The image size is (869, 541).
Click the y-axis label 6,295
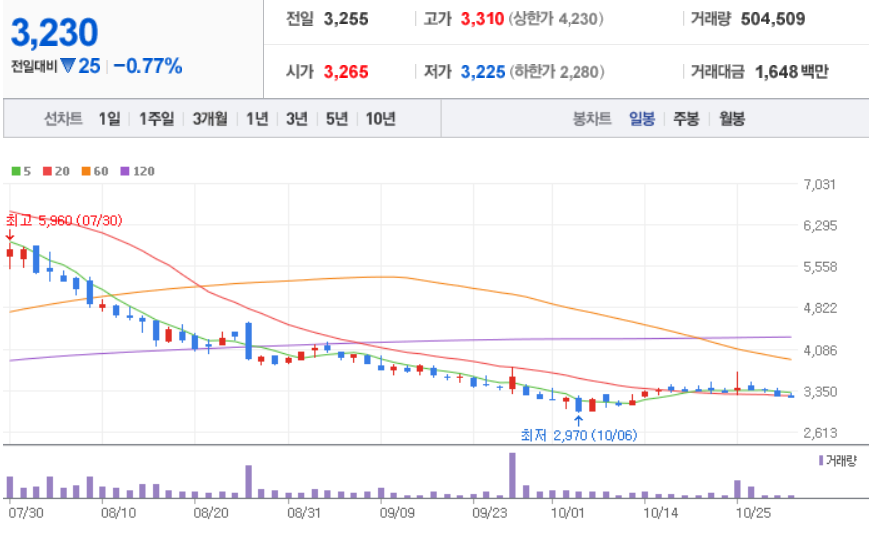tap(820, 226)
